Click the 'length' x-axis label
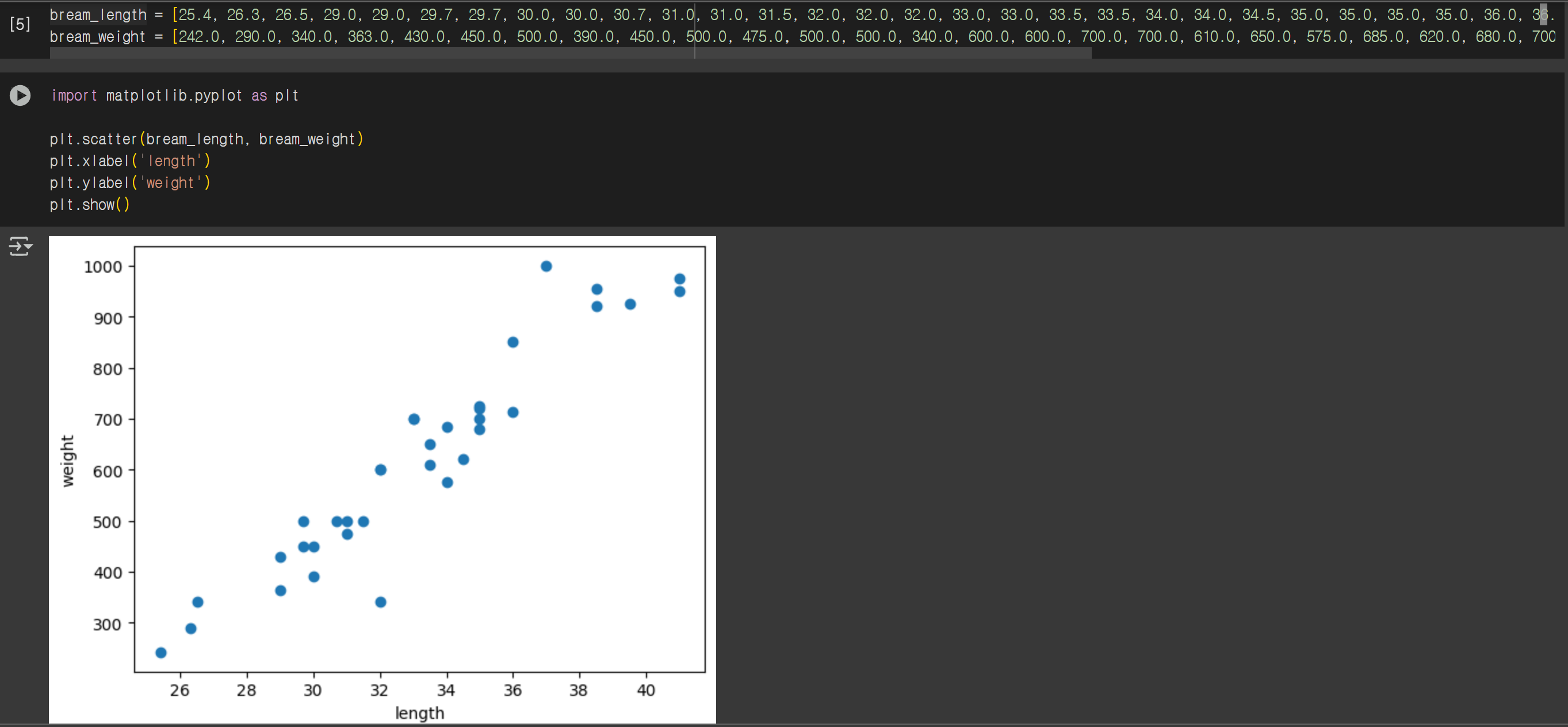1568x727 pixels. pos(419,713)
